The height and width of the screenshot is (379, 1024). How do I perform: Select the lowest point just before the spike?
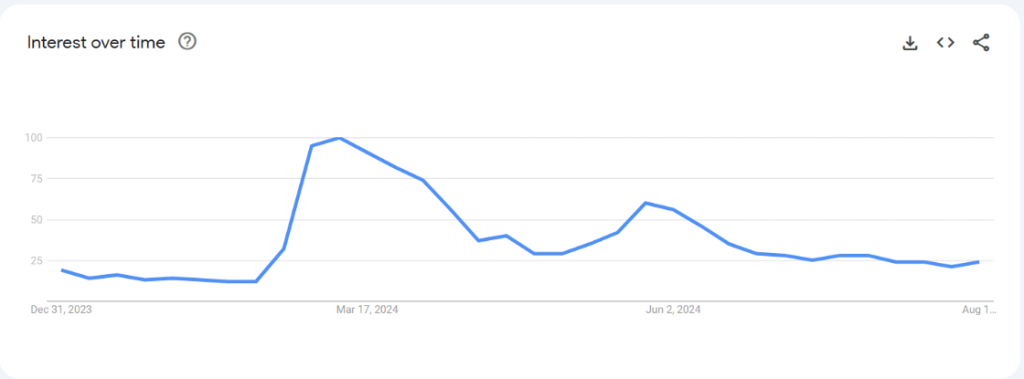tap(256, 282)
